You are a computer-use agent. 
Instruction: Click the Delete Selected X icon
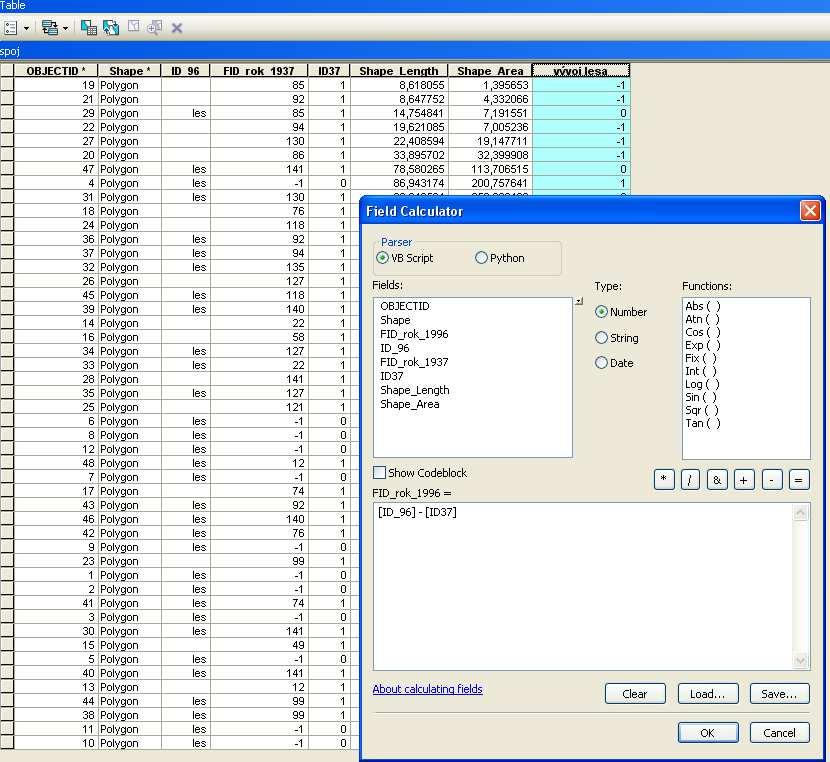[x=177, y=28]
